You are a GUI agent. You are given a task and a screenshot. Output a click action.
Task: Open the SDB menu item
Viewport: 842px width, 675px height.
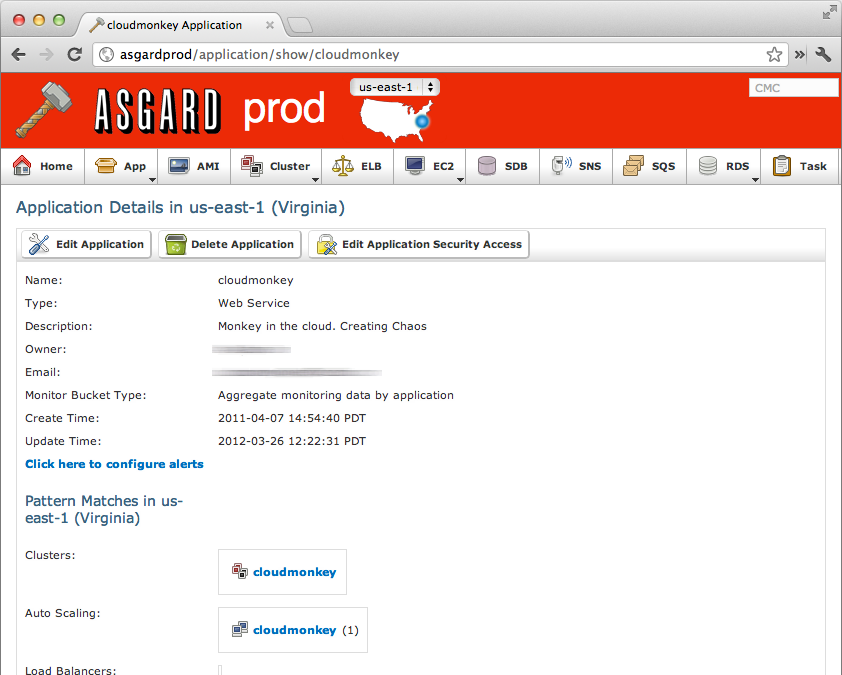click(503, 166)
